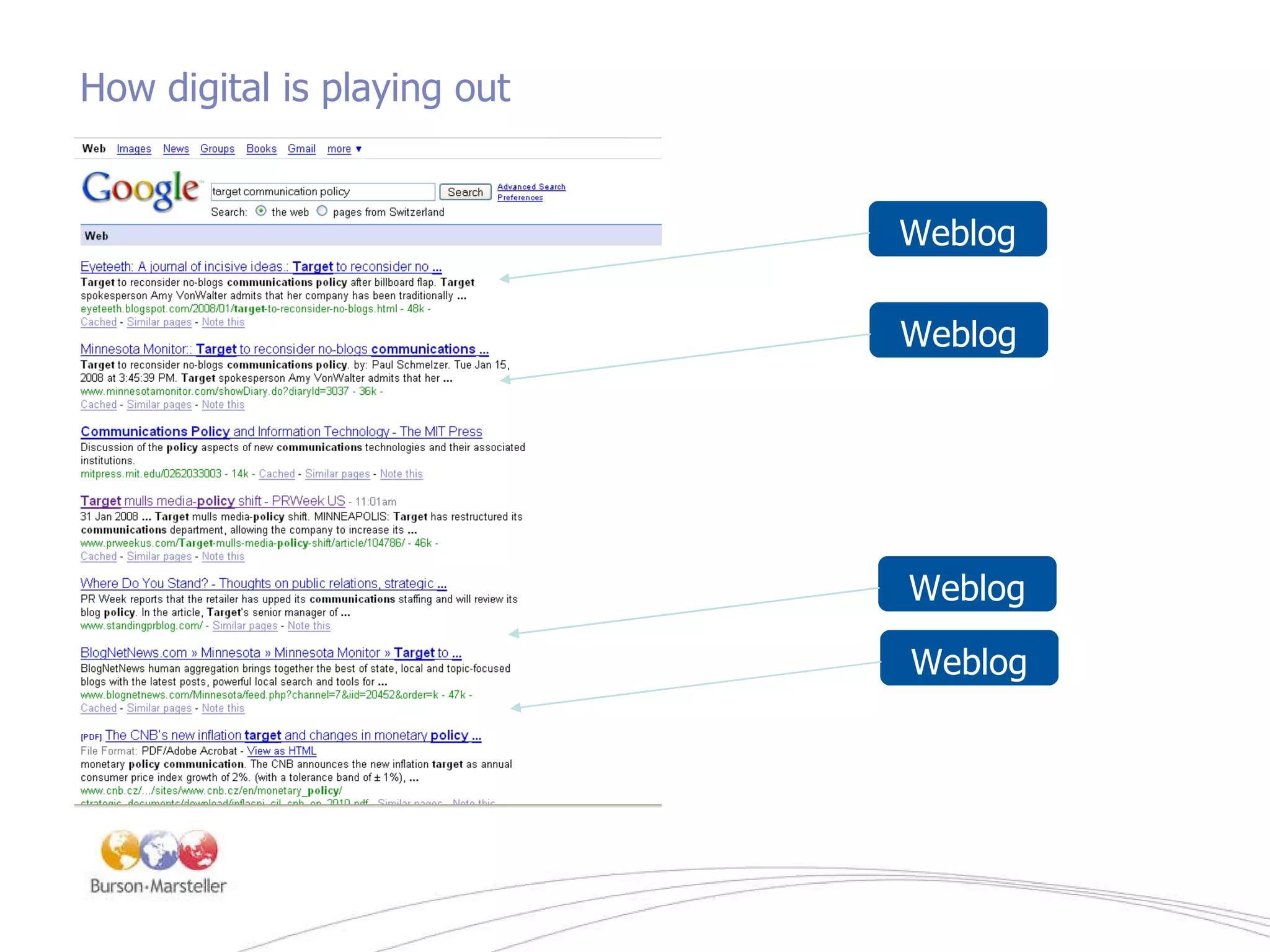Image resolution: width=1270 pixels, height=952 pixels.
Task: Click the Google logo
Action: 141,190
